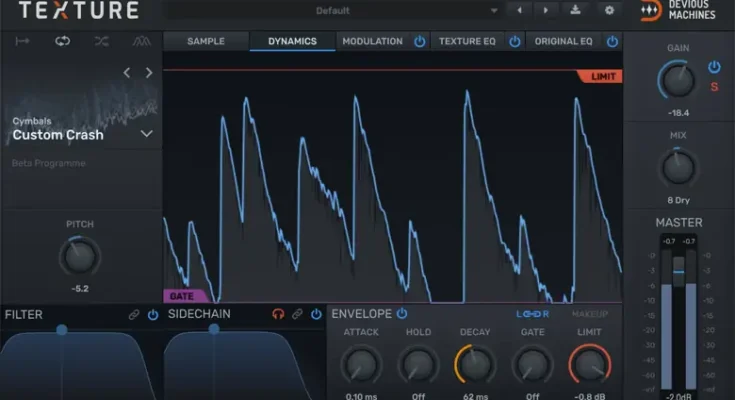Viewport: 735px width, 400px height.
Task: Select the next preset arrow
Action: click(545, 10)
